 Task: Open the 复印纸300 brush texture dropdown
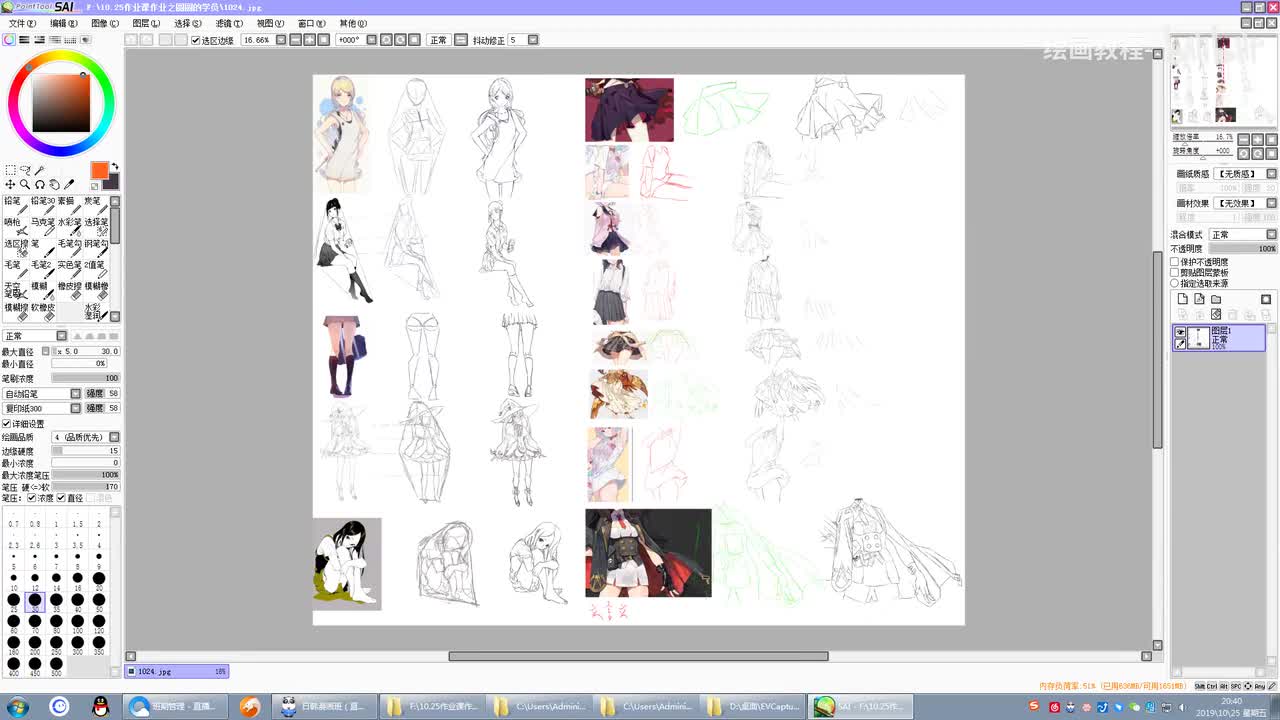tap(75, 408)
